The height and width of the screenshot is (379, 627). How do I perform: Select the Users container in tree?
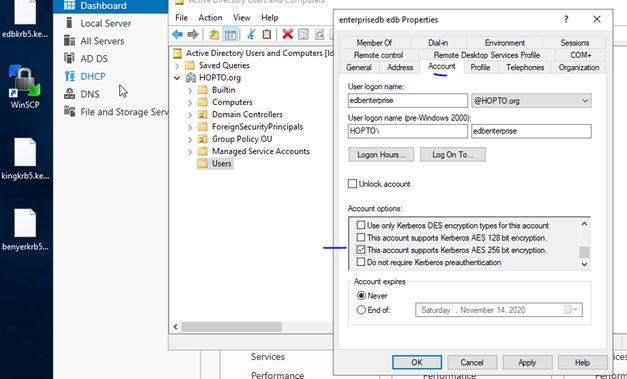click(215, 164)
